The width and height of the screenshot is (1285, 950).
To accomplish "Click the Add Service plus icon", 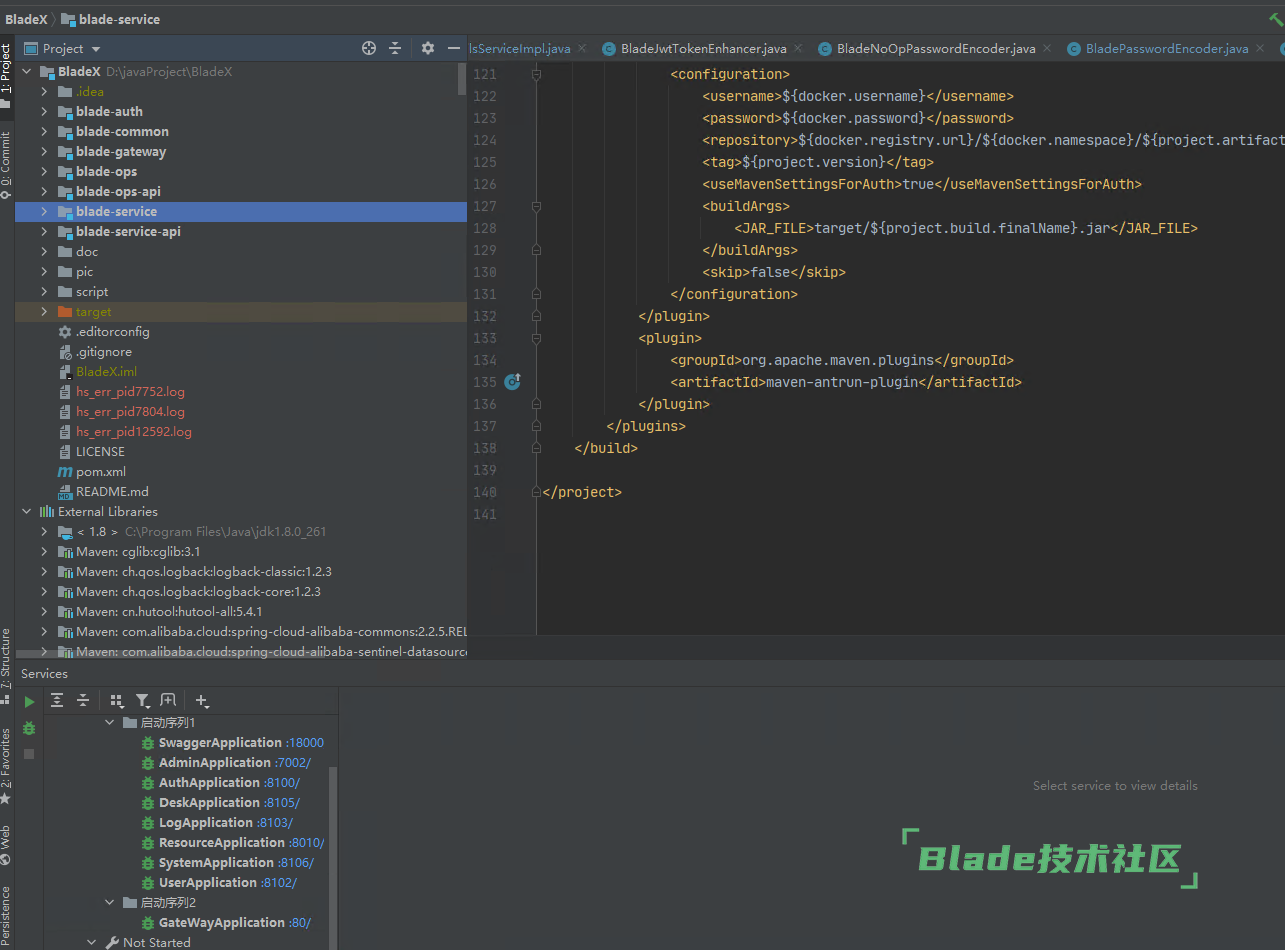I will pos(202,701).
